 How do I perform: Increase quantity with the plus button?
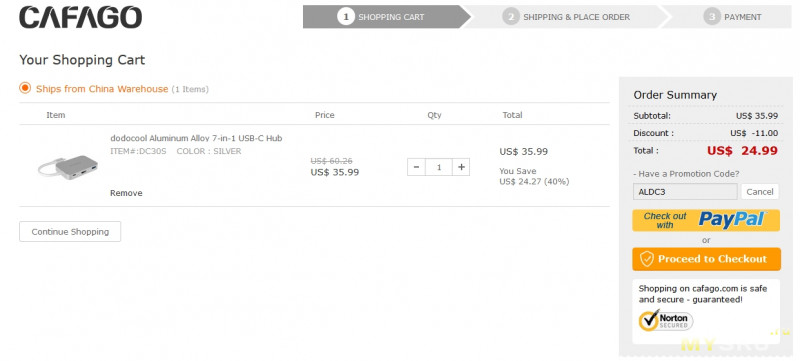coord(461,167)
